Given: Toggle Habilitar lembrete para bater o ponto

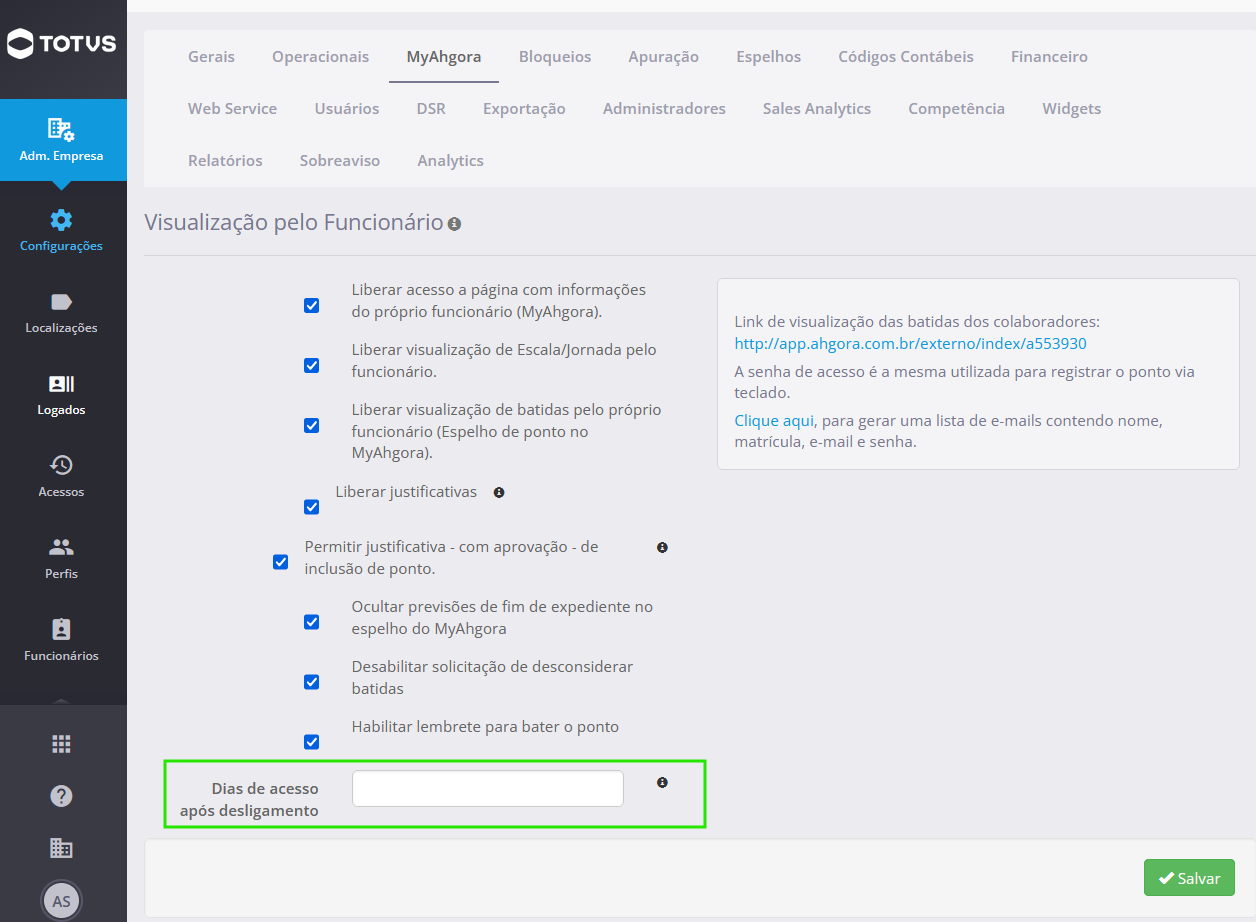Looking at the screenshot, I should coord(311,742).
